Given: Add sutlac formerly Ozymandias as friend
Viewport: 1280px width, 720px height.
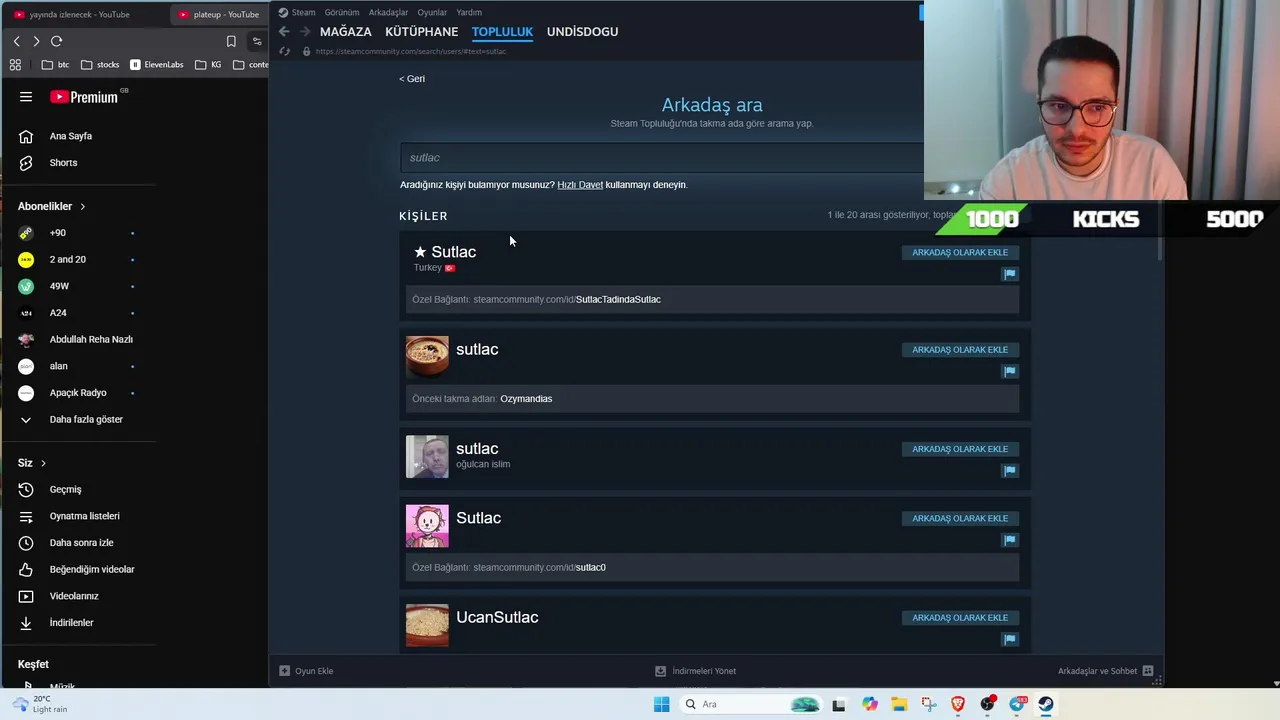Looking at the screenshot, I should point(960,350).
